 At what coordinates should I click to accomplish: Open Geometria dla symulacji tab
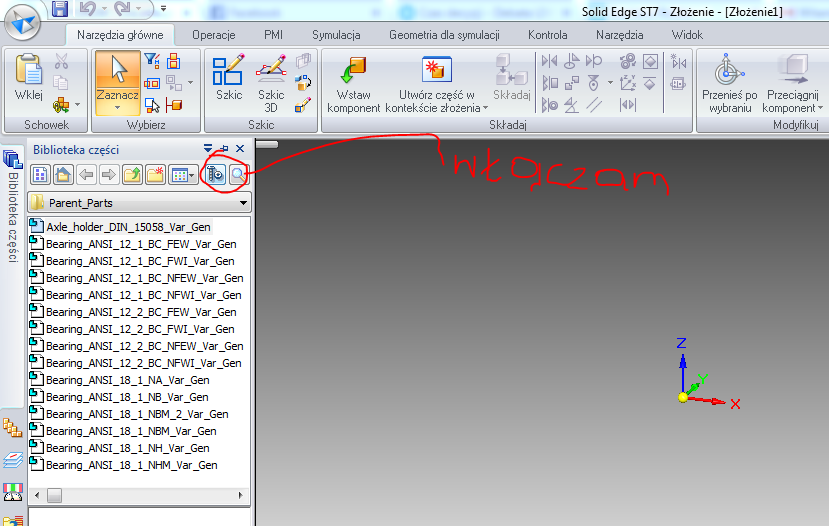(444, 35)
